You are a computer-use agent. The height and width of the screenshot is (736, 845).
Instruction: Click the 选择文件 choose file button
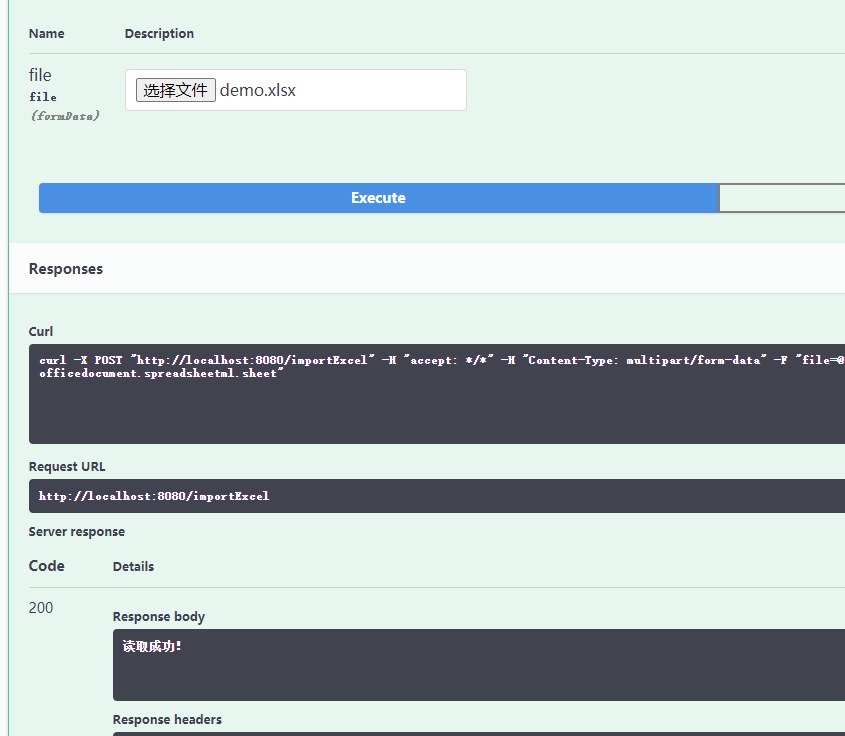(x=176, y=90)
